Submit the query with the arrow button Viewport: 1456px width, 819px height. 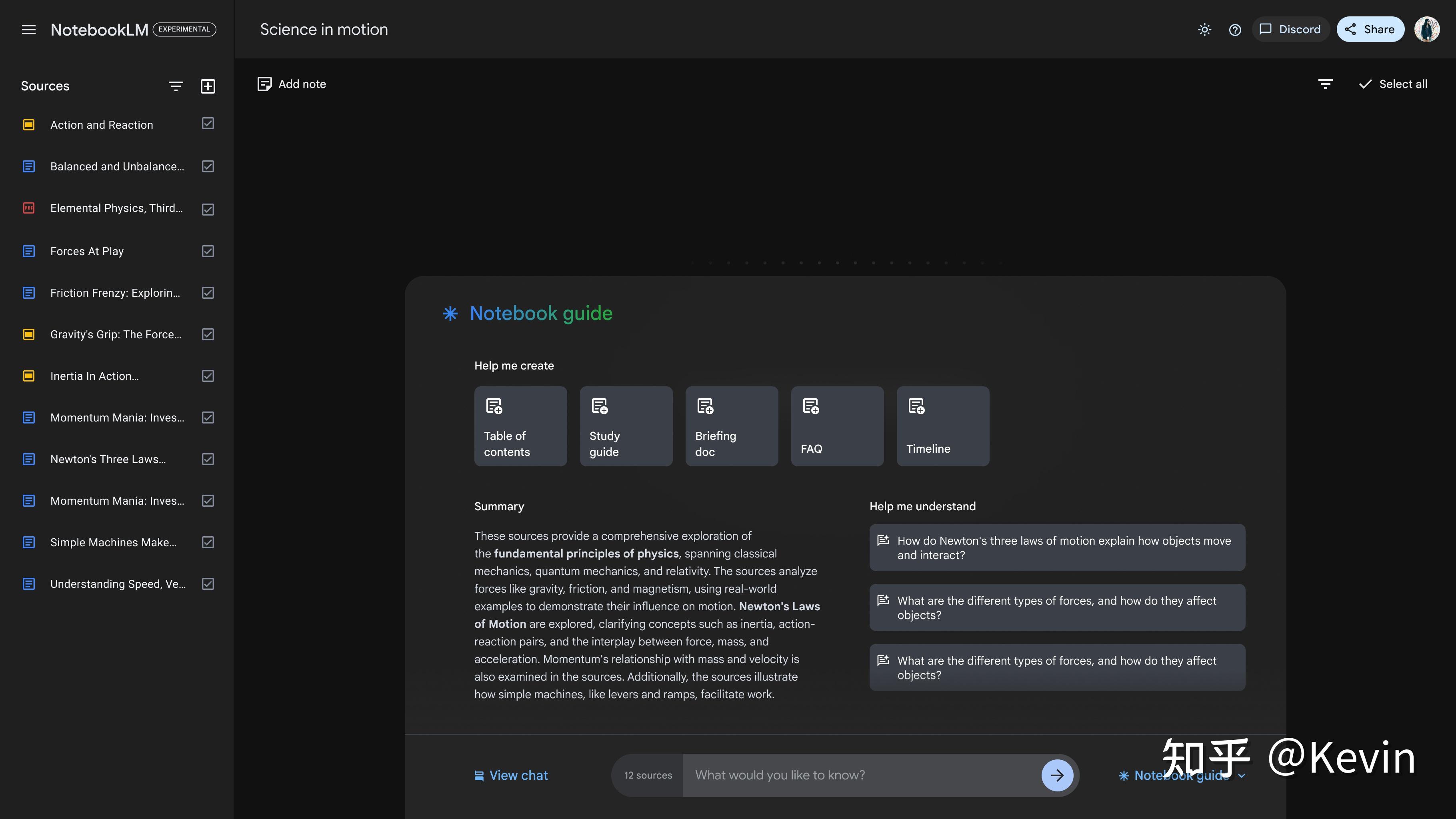tap(1057, 775)
